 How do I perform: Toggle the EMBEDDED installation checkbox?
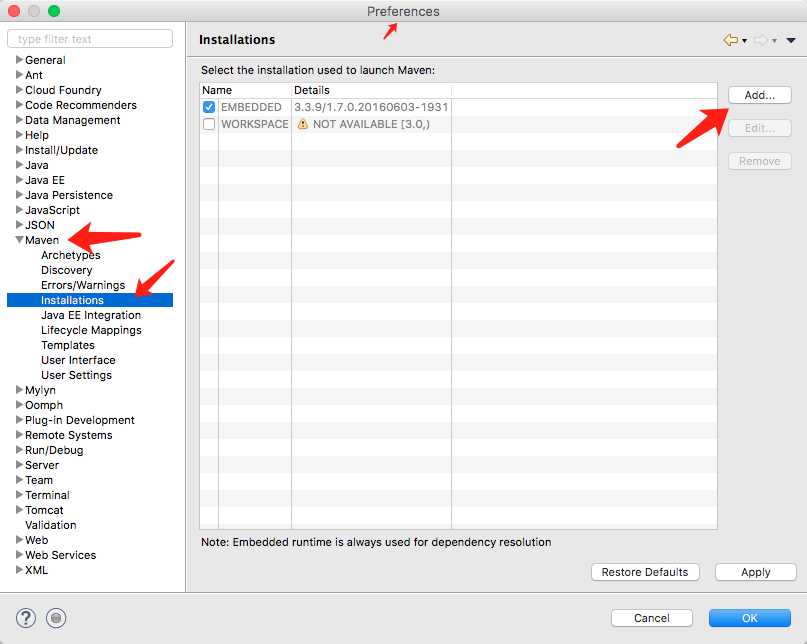[209, 107]
